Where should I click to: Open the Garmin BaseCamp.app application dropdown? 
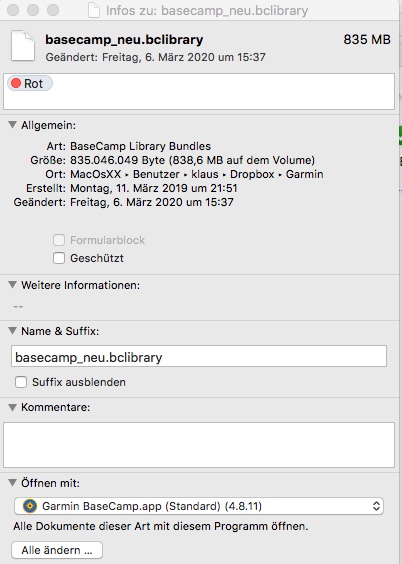pos(199,506)
